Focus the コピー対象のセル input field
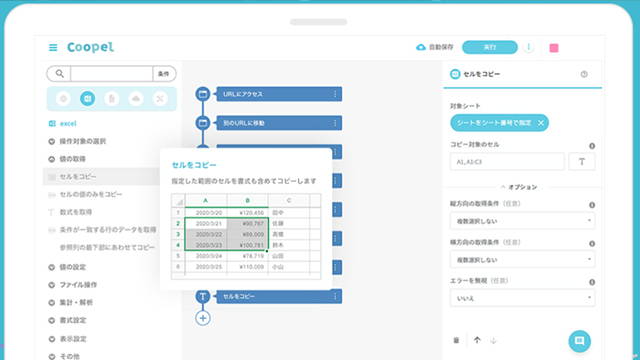This screenshot has width=640, height=360. click(507, 162)
